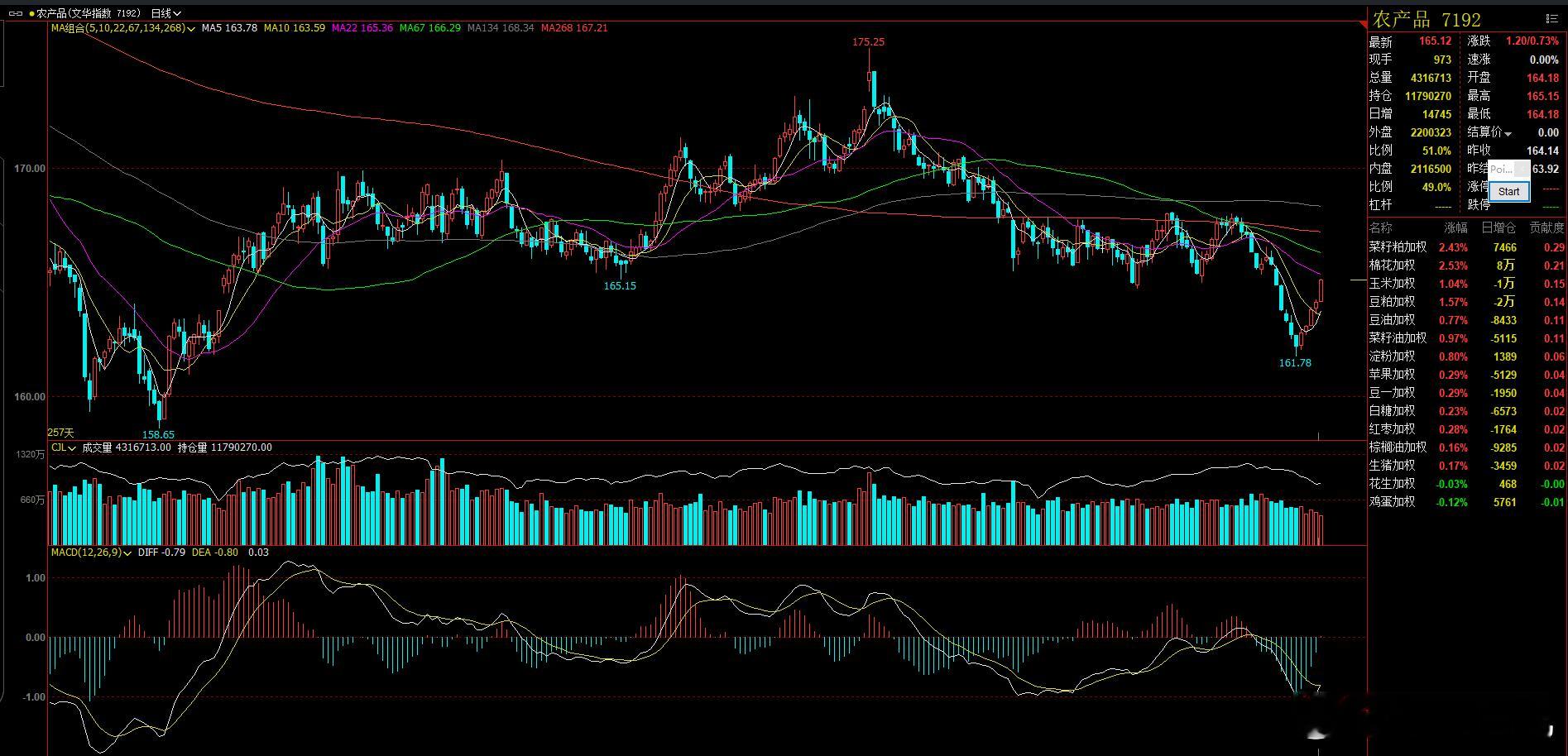Click the 农产品(文华指数 7192) chart title

[89, 13]
